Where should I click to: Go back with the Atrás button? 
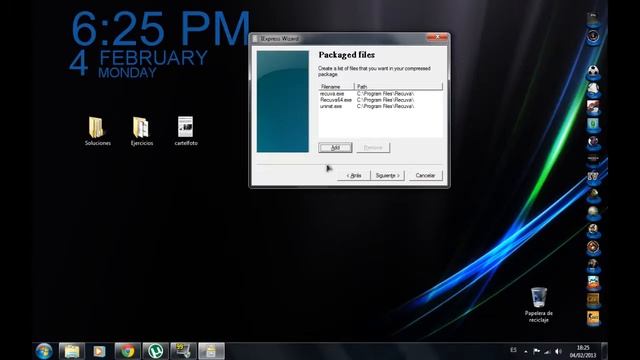[x=354, y=175]
